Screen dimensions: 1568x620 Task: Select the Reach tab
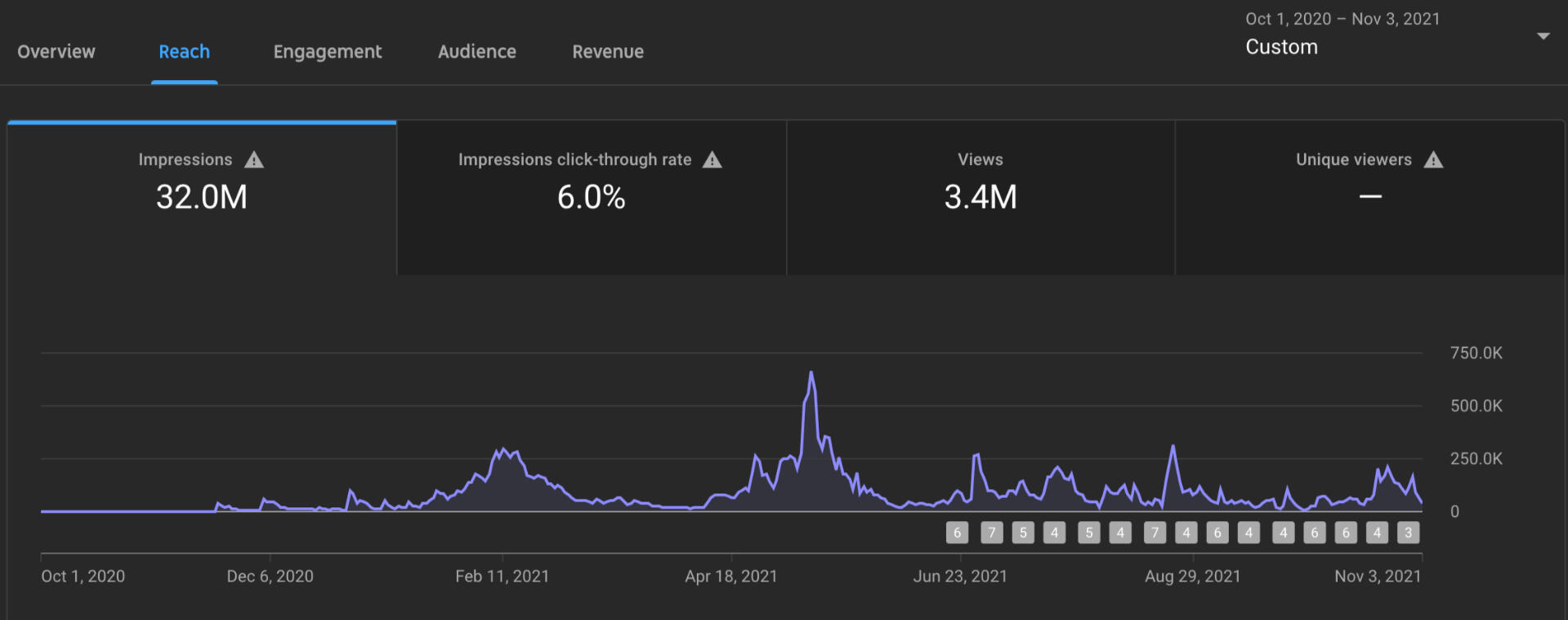[184, 51]
